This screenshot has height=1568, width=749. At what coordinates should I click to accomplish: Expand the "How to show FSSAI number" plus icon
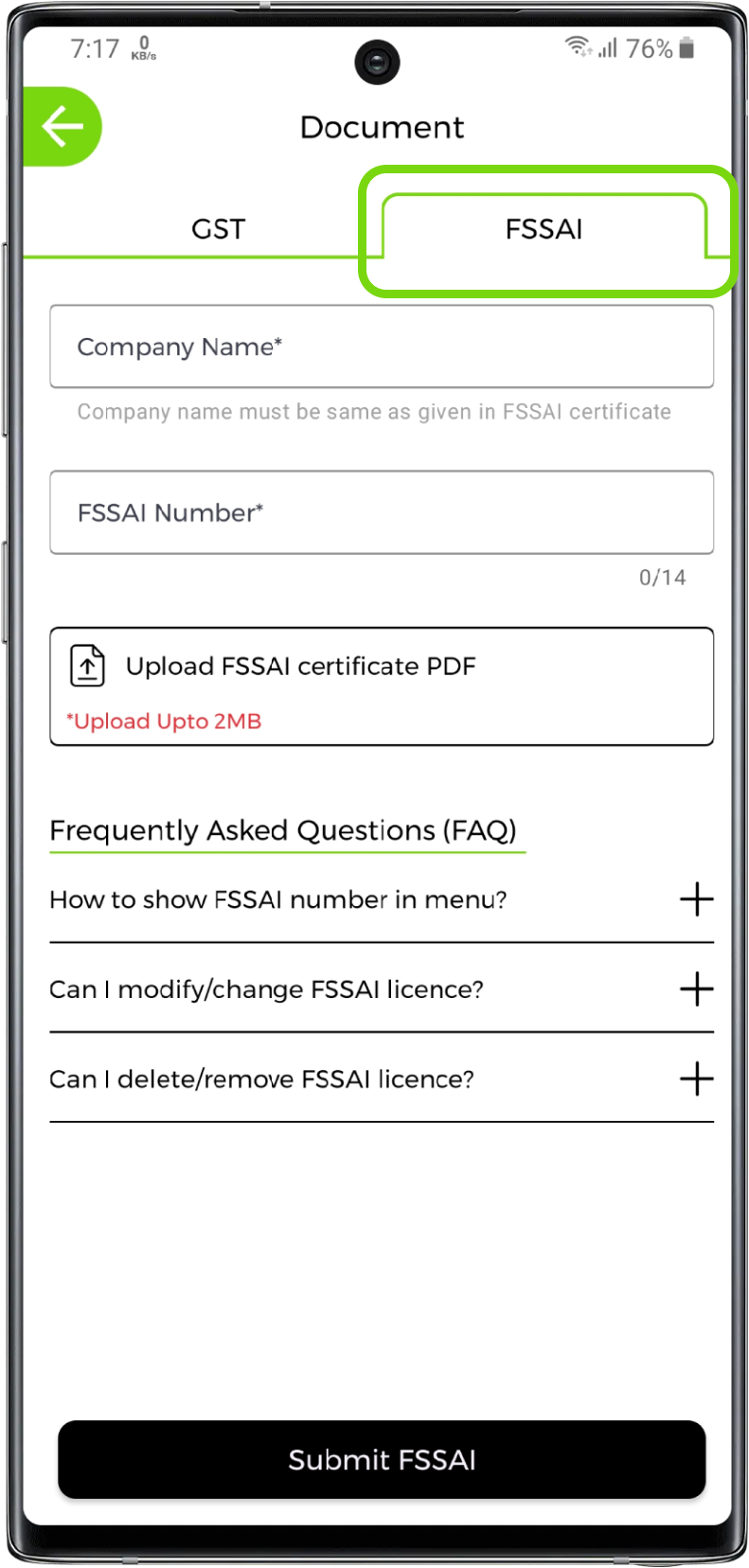pos(696,899)
